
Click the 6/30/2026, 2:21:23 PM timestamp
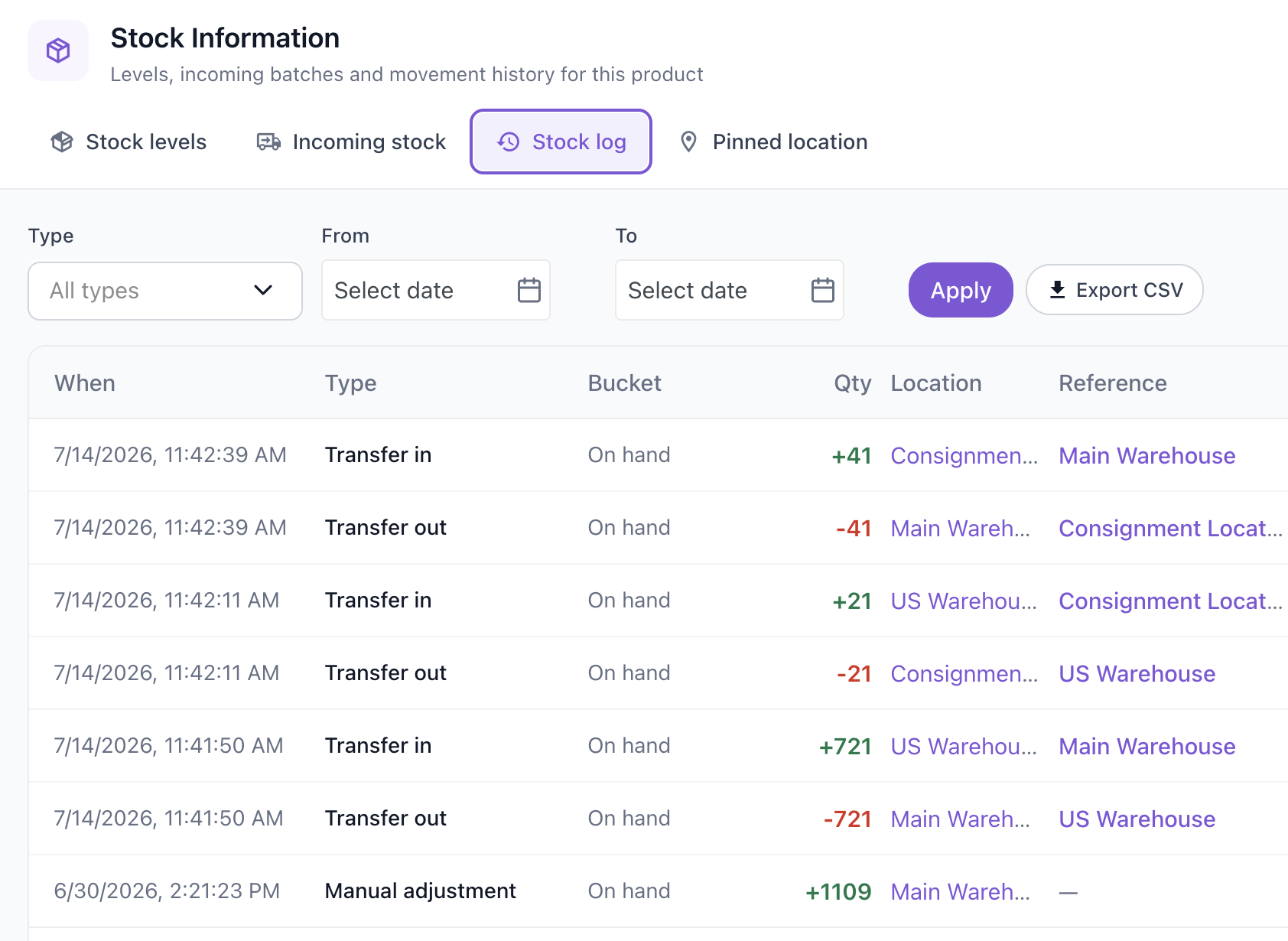(167, 891)
